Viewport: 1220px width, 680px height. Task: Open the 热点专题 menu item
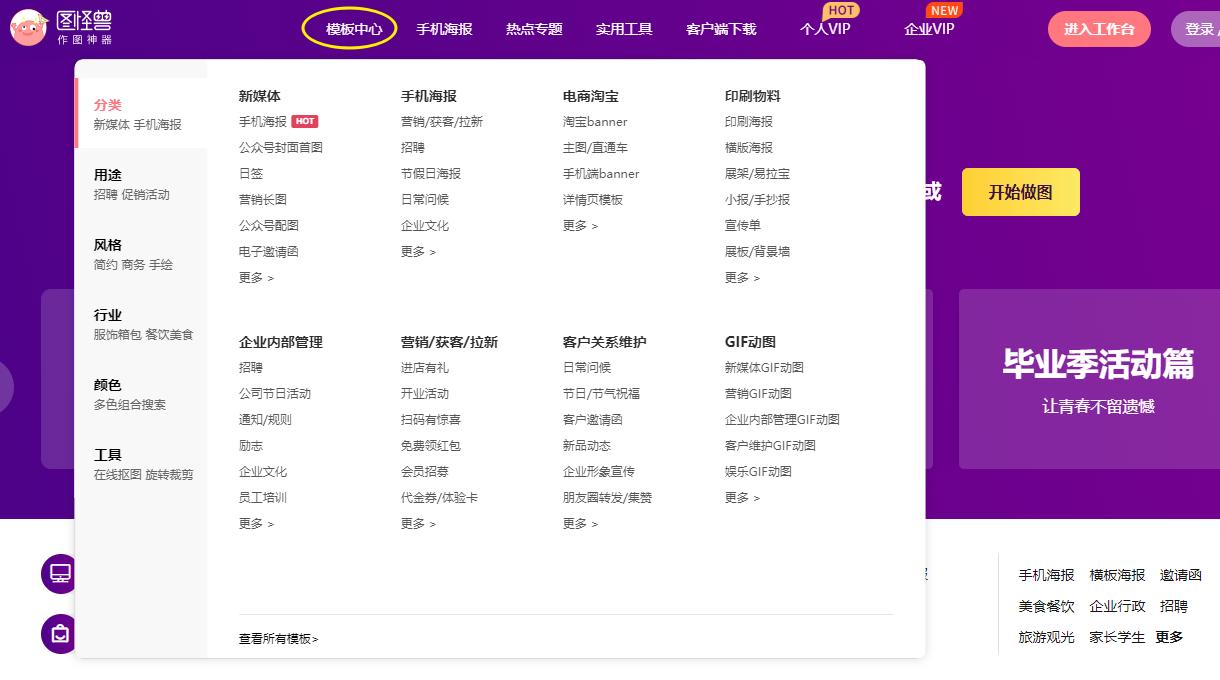pos(534,29)
